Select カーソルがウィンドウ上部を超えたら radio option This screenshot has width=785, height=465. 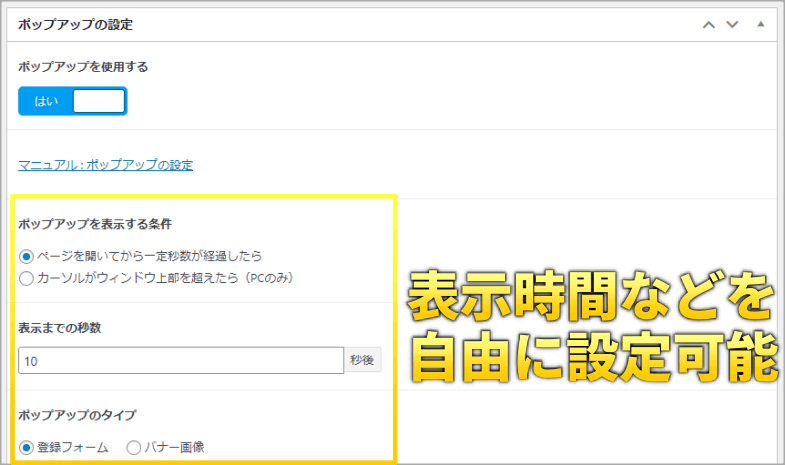pos(27,276)
